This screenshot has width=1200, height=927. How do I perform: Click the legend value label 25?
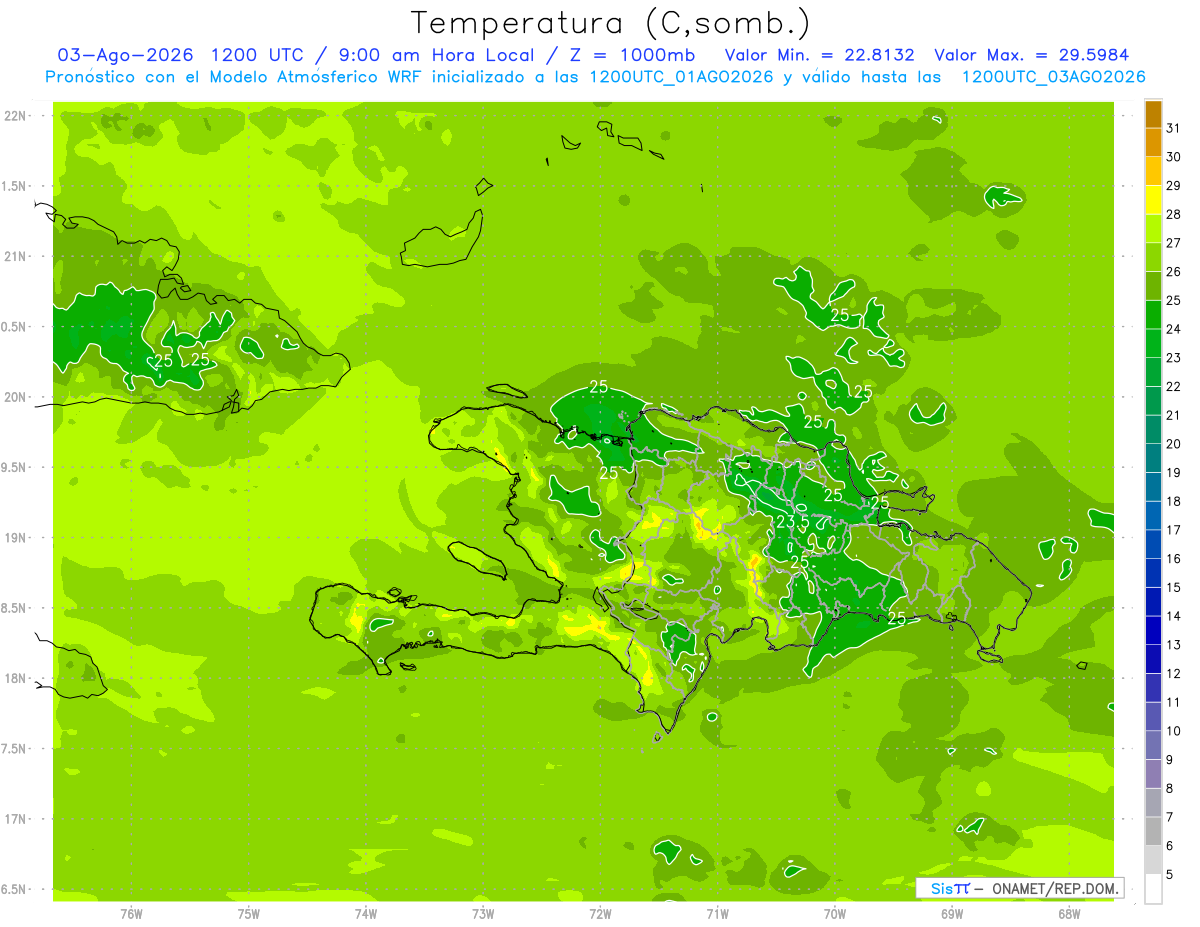1173,300
